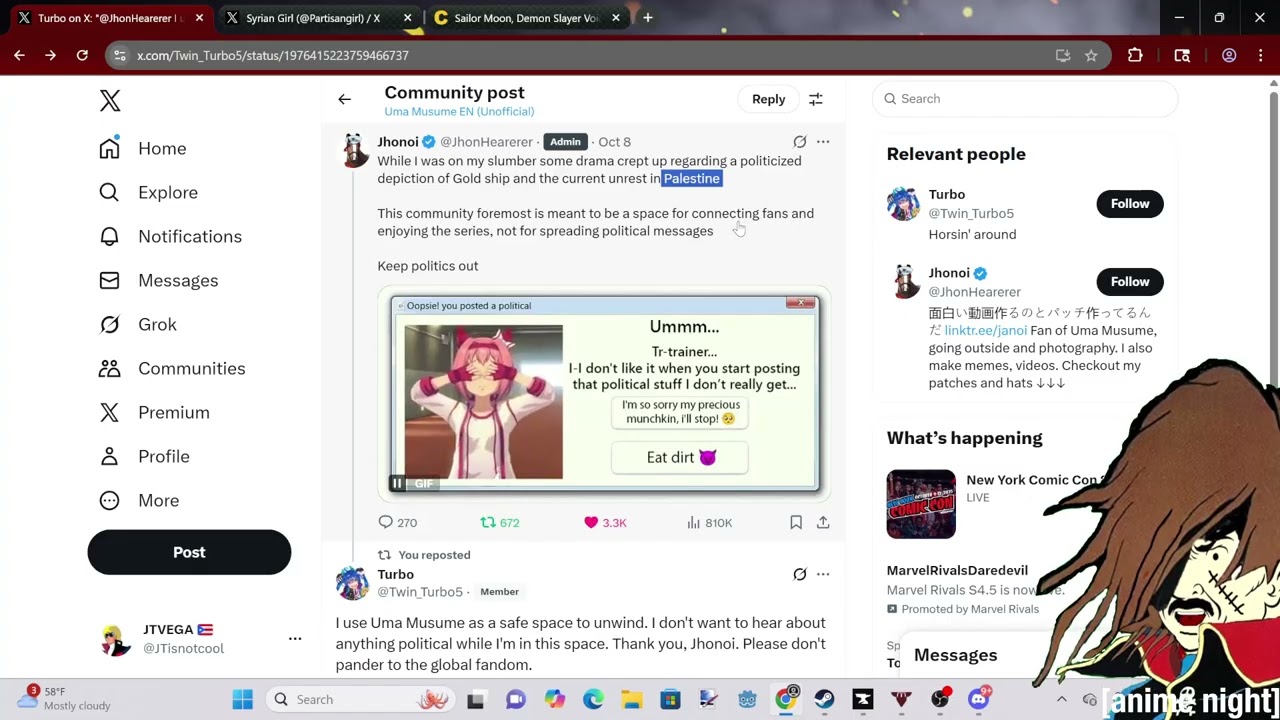Image resolution: width=1280 pixels, height=720 pixels.
Task: Follow Turbo in Relevant people
Action: pos(1130,203)
